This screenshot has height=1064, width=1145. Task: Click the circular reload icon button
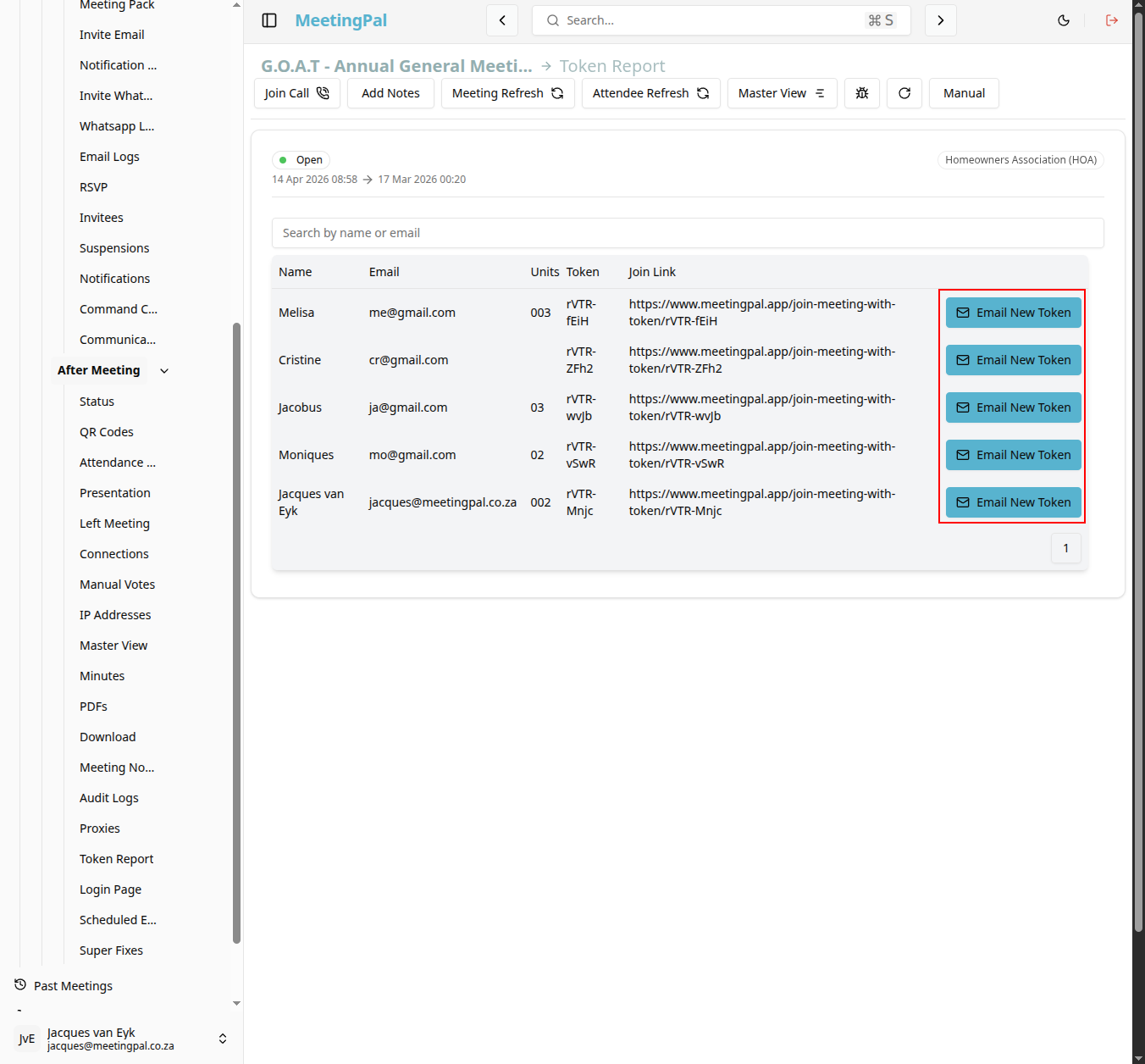tap(904, 93)
